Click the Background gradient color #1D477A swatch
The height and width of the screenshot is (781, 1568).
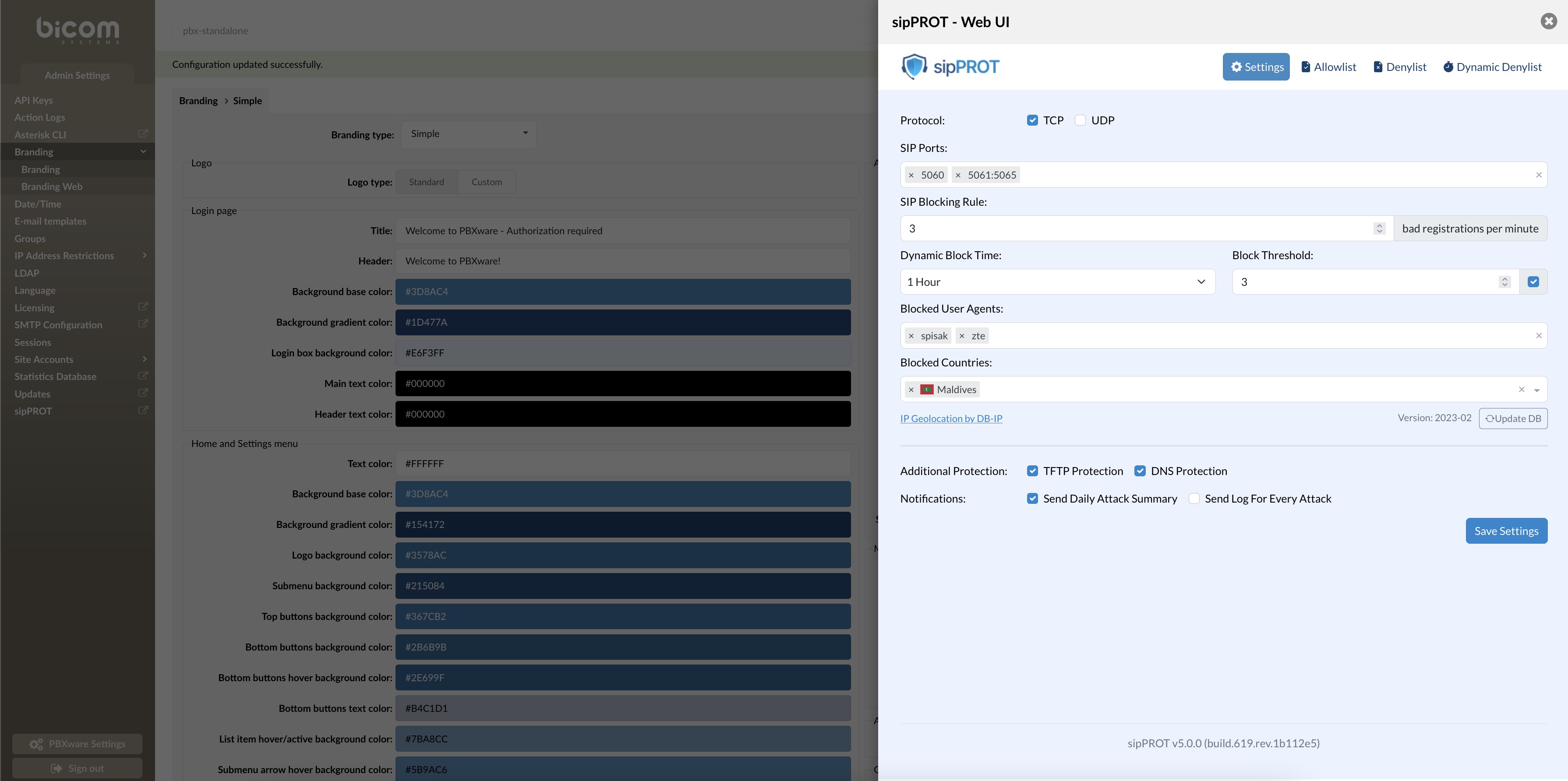(623, 322)
